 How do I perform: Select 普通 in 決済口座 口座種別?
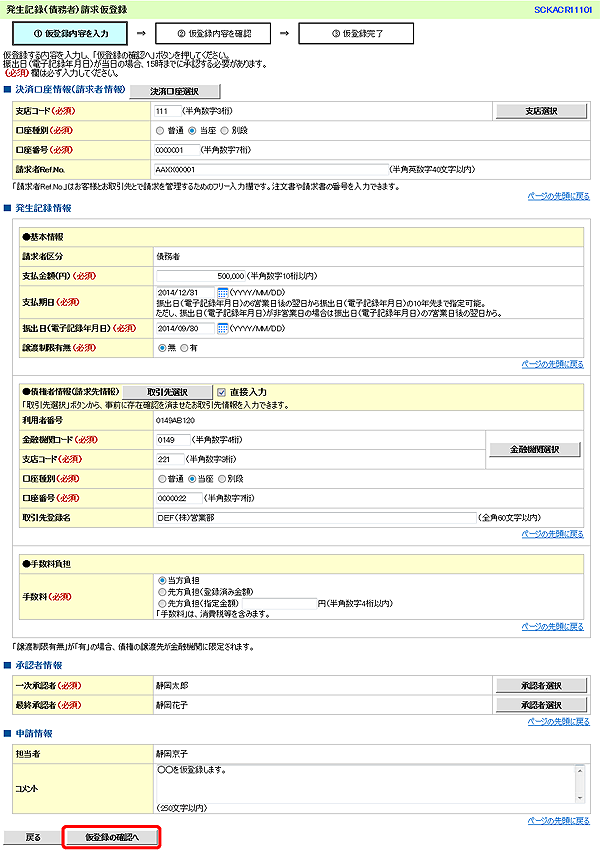(159, 131)
